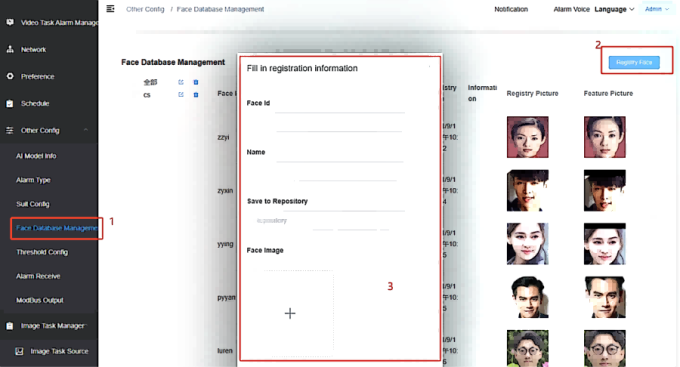The height and width of the screenshot is (367, 680).
Task: Click the Feature Picture column header
Action: click(x=608, y=93)
